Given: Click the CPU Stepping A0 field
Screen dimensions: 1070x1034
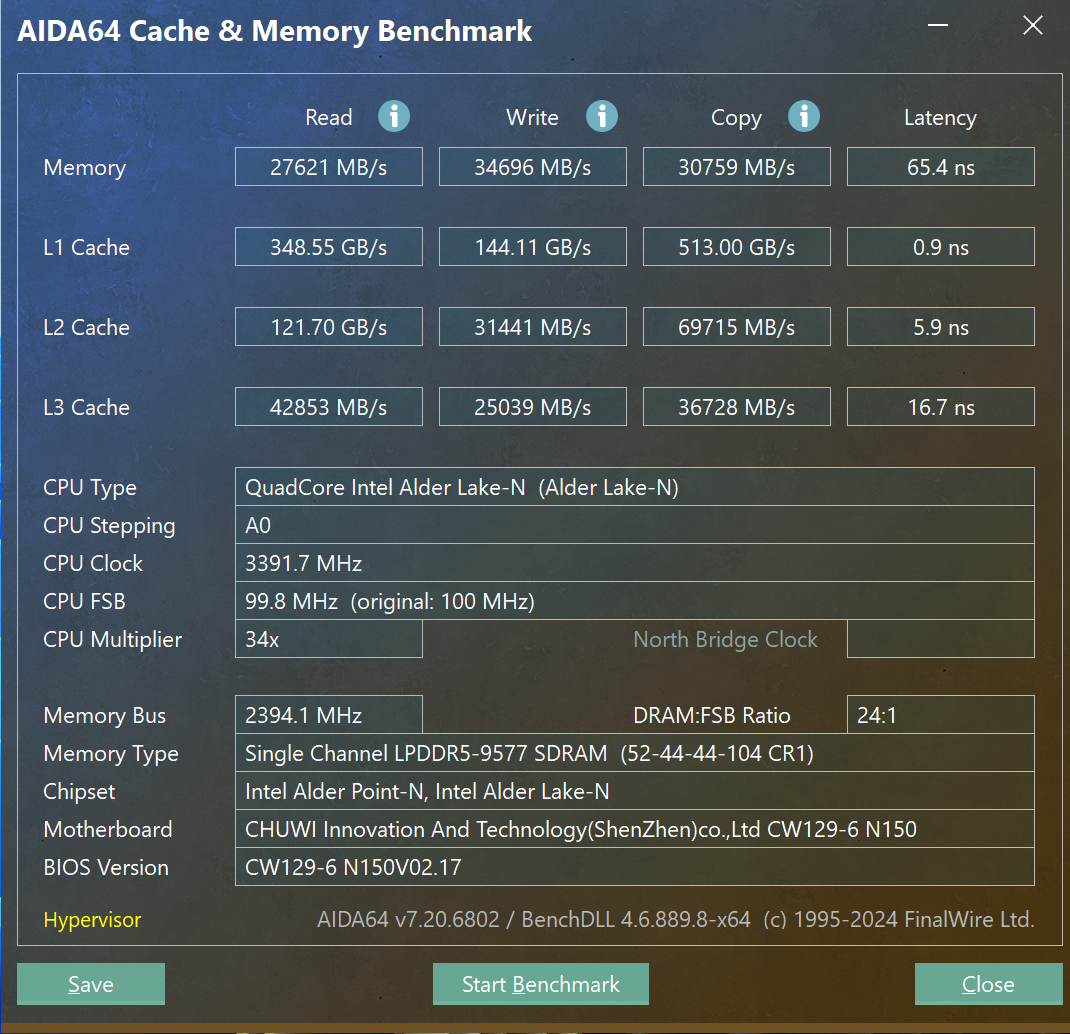Looking at the screenshot, I should pos(635,525).
